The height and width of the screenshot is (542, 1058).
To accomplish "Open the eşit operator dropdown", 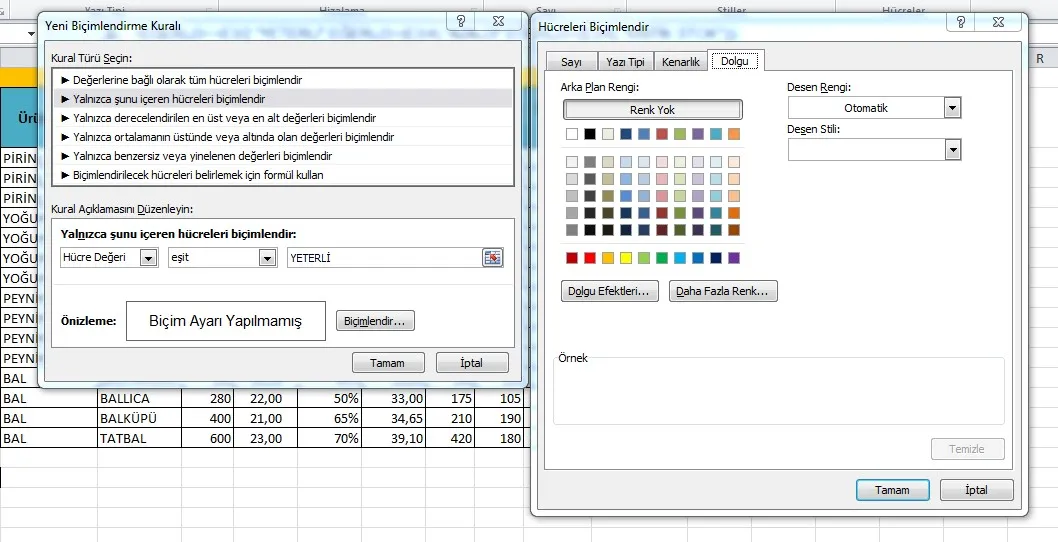I will pos(267,258).
